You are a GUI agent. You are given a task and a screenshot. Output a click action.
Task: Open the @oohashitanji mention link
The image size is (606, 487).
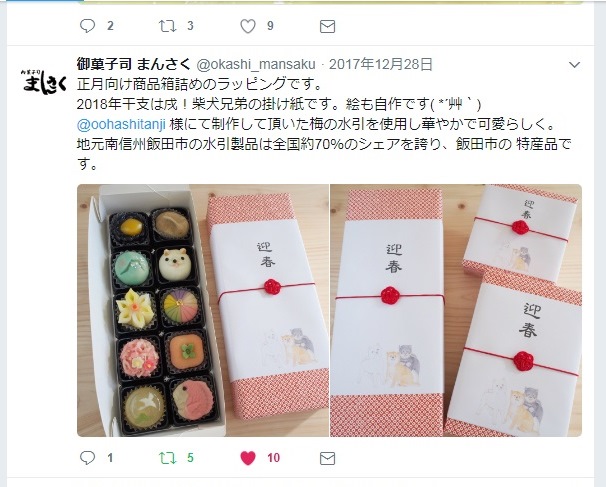pyautogui.click(x=121, y=124)
